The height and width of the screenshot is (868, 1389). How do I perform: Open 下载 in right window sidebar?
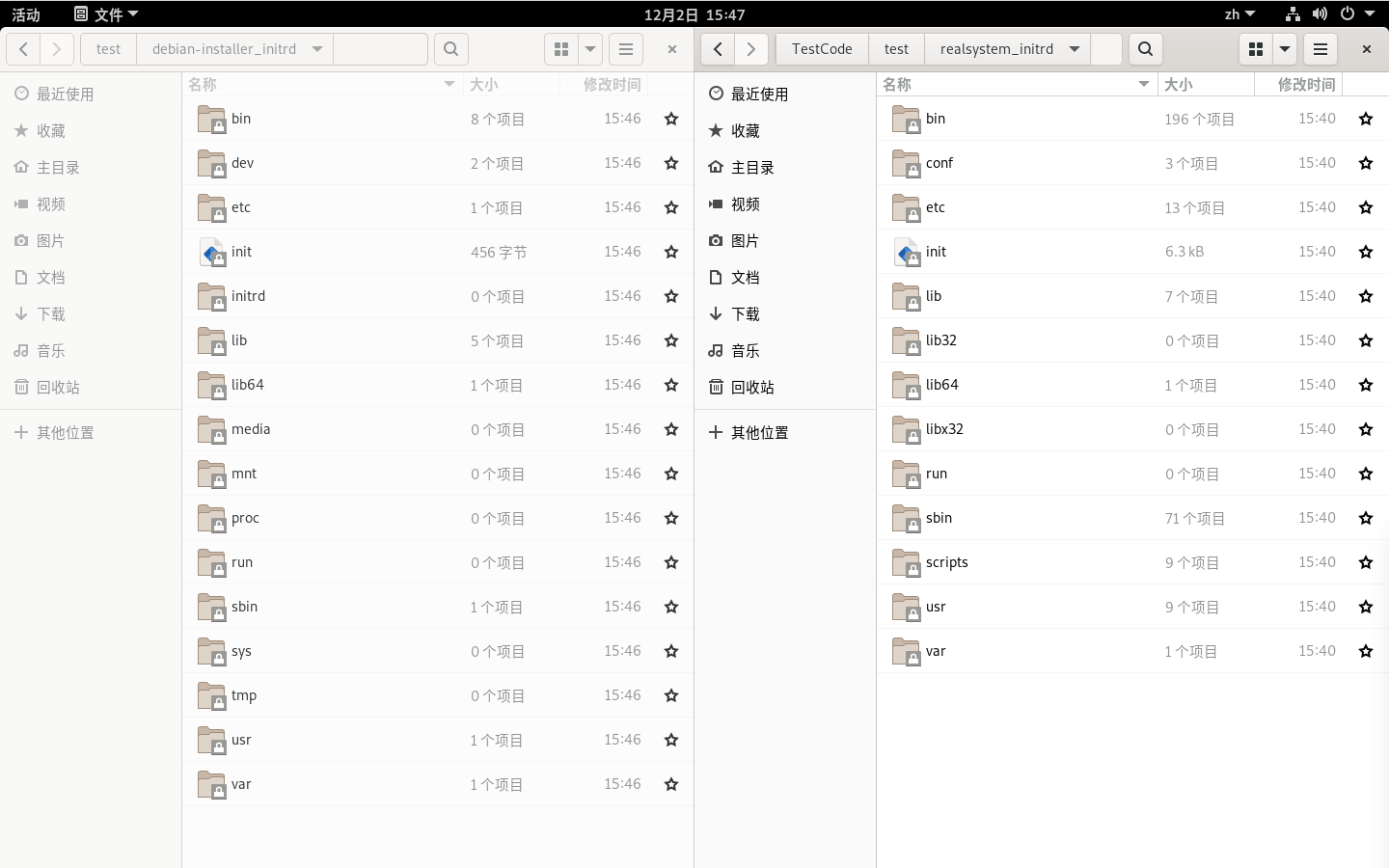click(x=785, y=313)
